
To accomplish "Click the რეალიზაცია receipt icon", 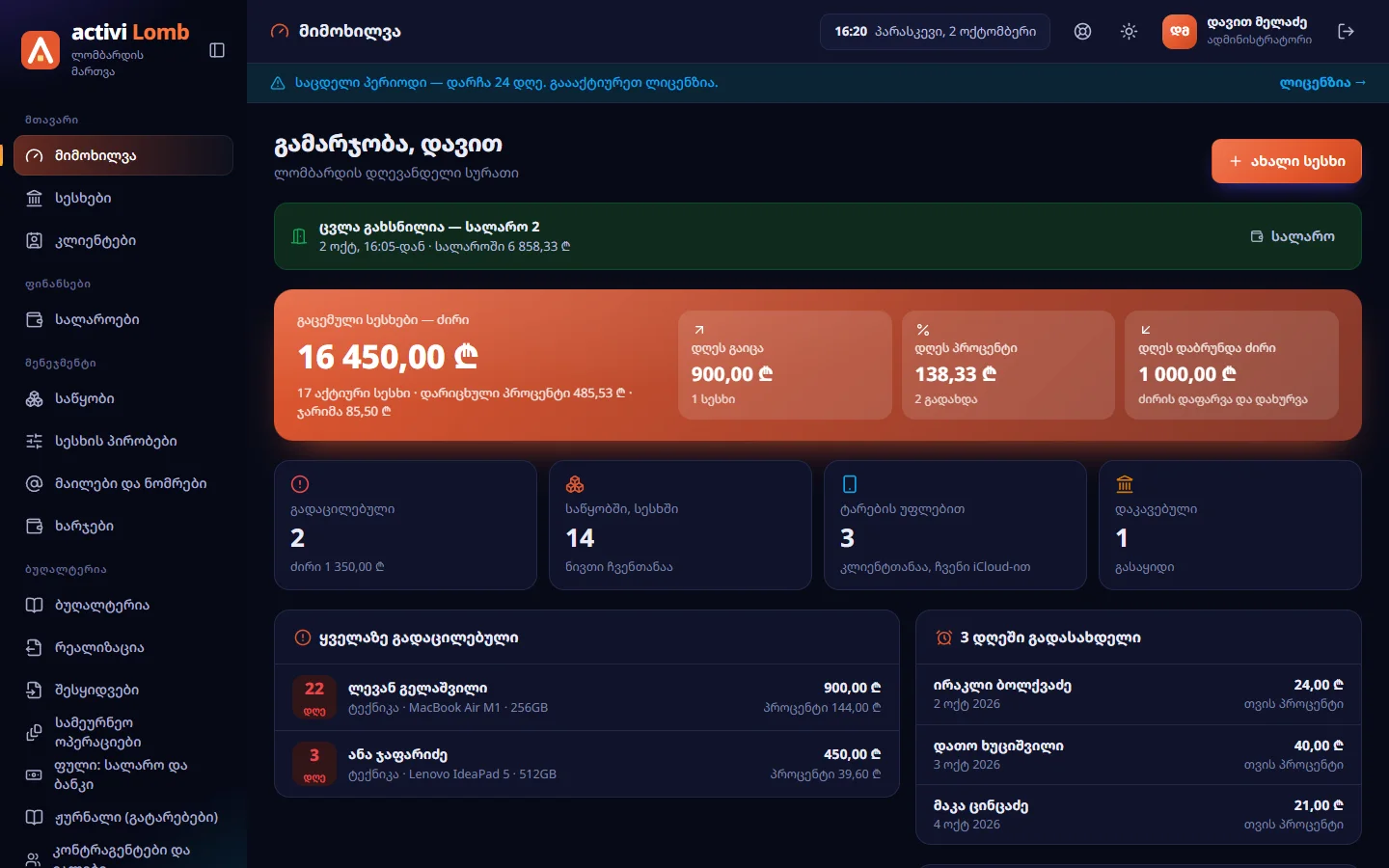I will click(x=35, y=647).
